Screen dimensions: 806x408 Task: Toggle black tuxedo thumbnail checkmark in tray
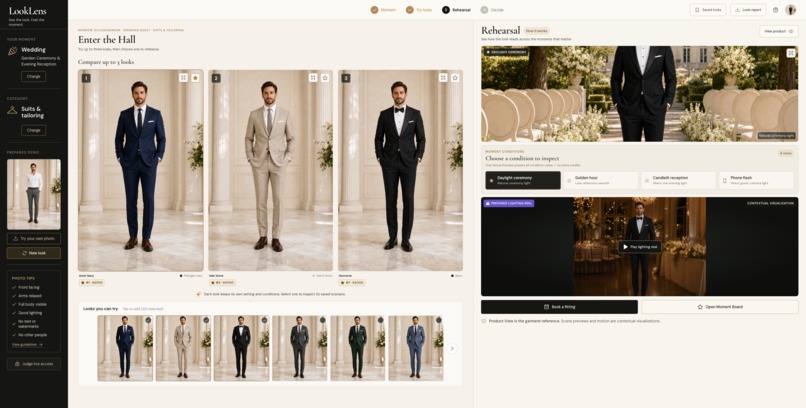(x=264, y=320)
